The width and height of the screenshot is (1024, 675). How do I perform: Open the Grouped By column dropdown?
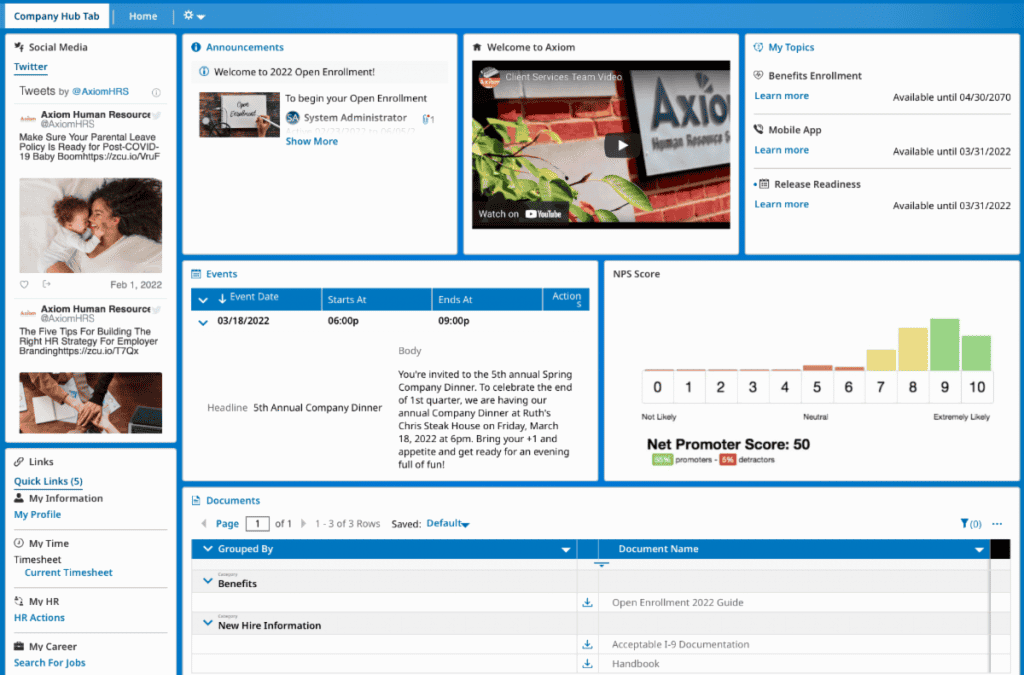click(x=566, y=549)
